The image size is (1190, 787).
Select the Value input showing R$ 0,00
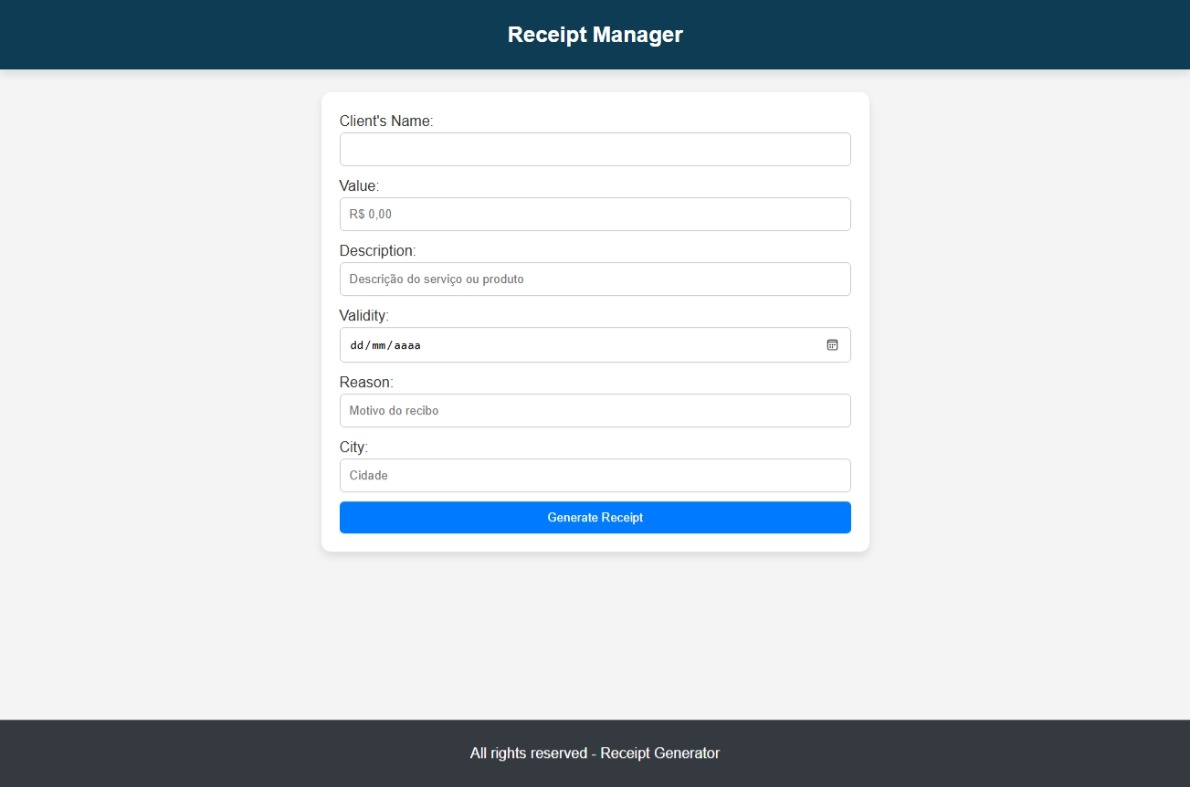click(595, 213)
